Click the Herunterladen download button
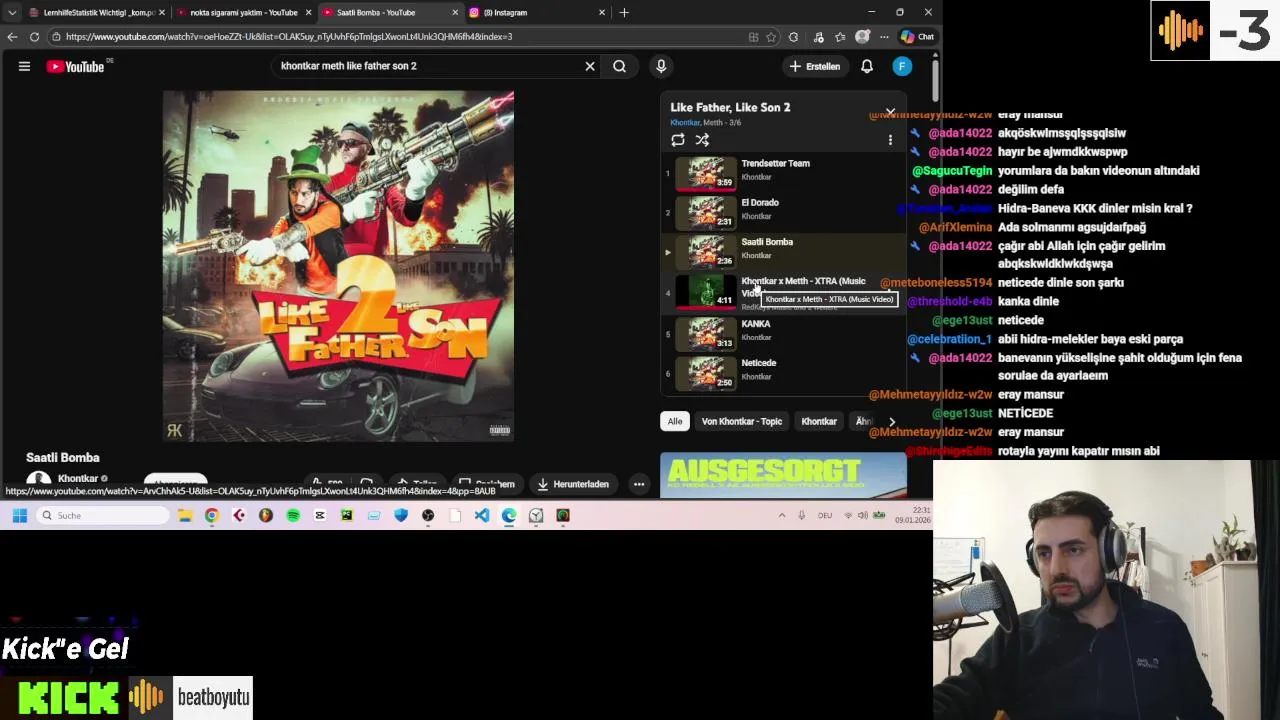Viewport: 1280px width, 720px height. (x=573, y=484)
